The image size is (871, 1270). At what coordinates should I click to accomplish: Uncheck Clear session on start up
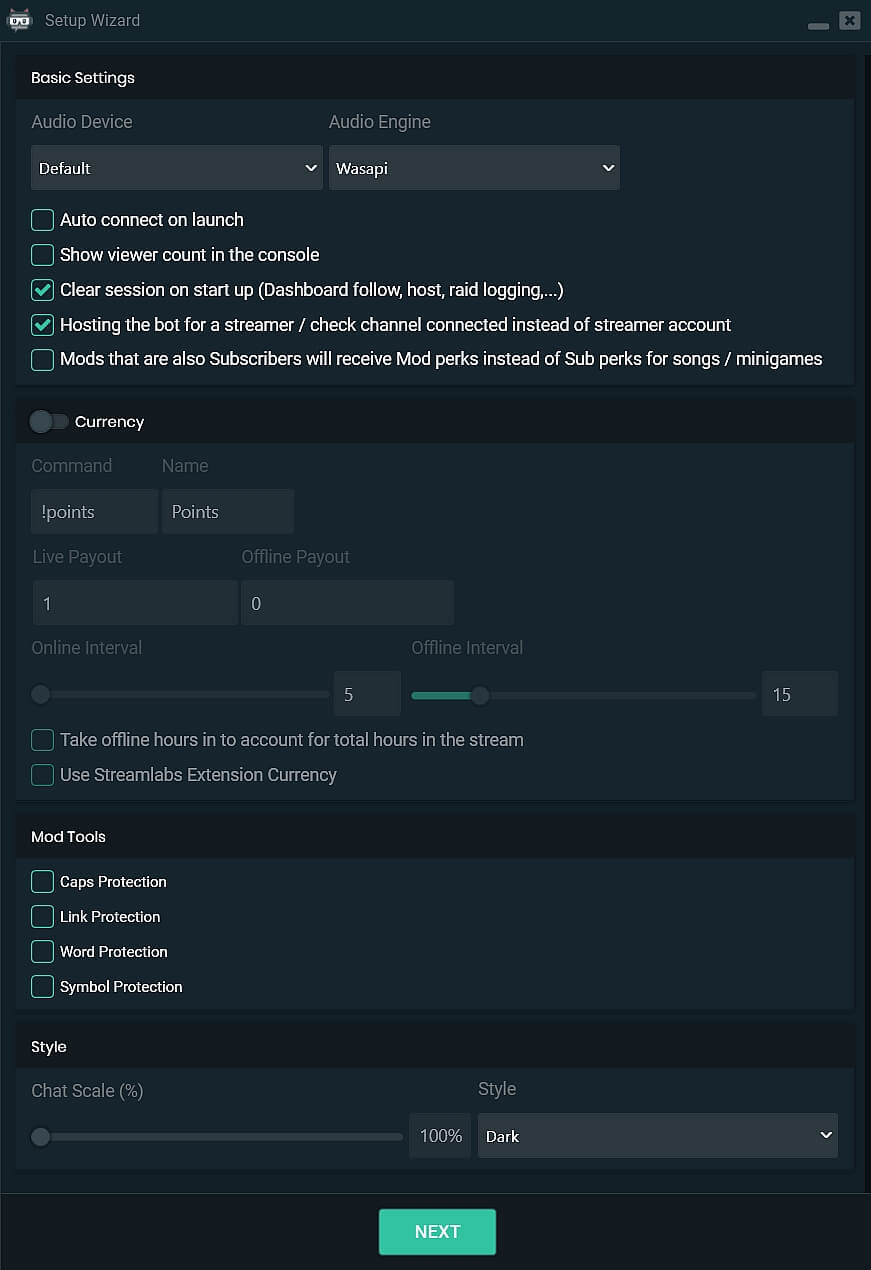[42, 290]
